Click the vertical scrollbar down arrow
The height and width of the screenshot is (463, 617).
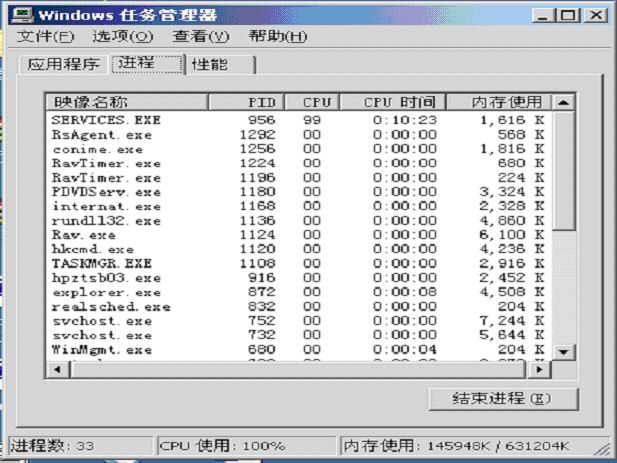click(x=563, y=352)
